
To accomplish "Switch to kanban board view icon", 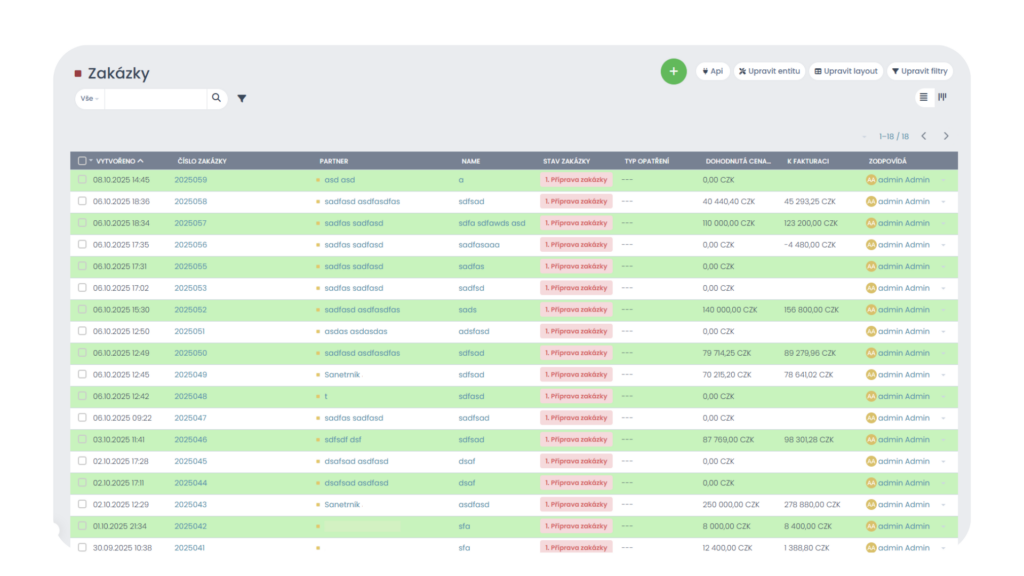I will [942, 97].
